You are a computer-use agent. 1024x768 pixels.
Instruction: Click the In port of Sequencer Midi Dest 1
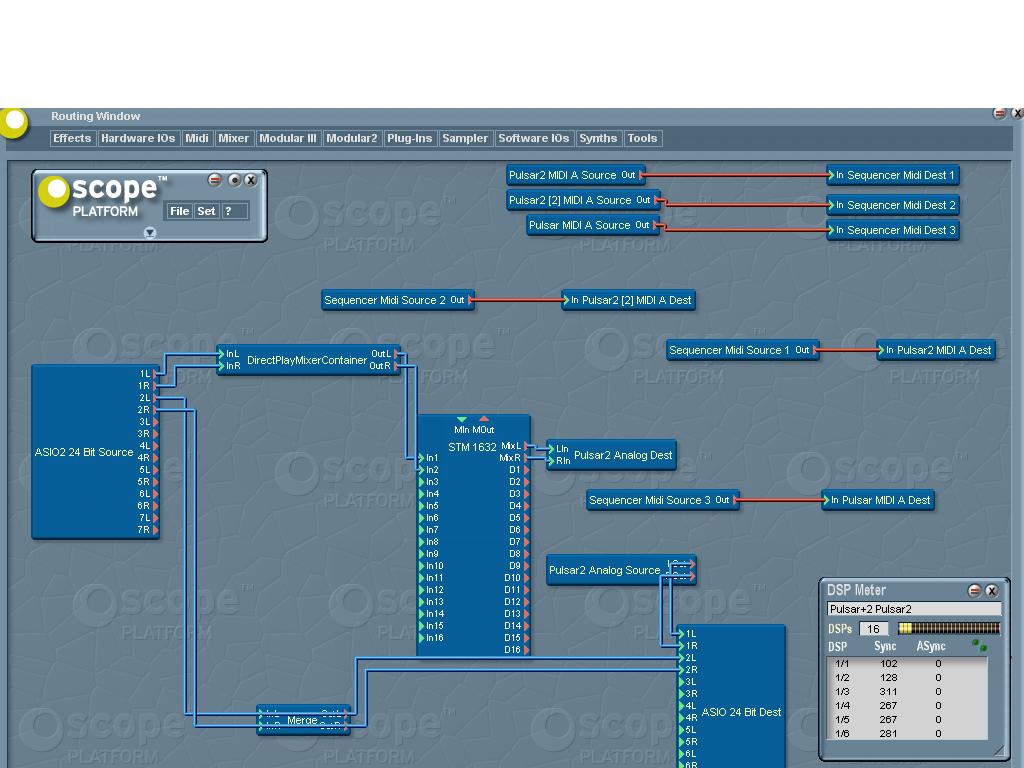click(831, 175)
